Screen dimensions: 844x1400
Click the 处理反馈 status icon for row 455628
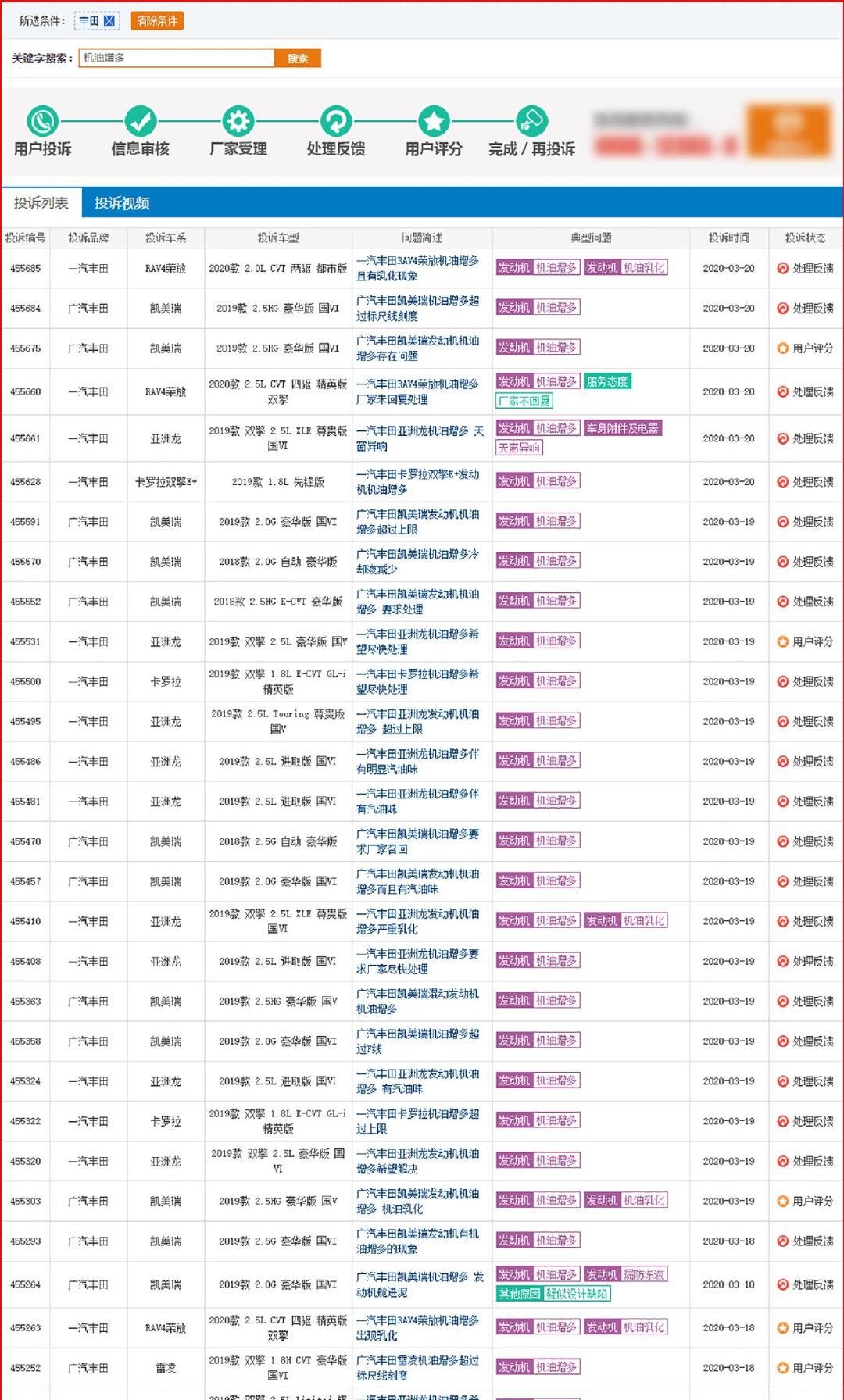(782, 481)
